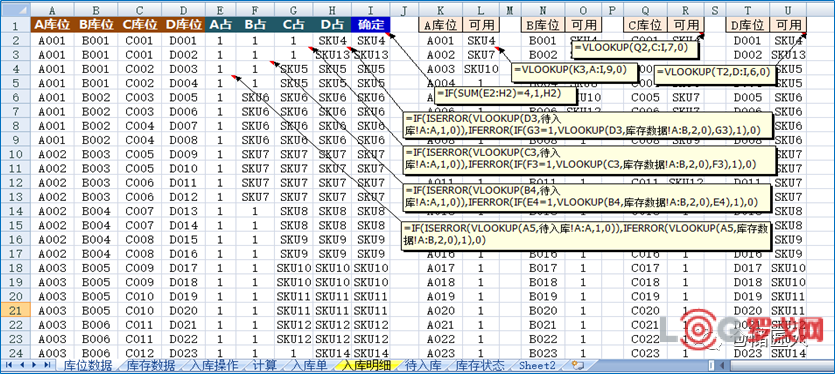Select column A header
Viewport: 835px width, 374px height.
(x=52, y=10)
